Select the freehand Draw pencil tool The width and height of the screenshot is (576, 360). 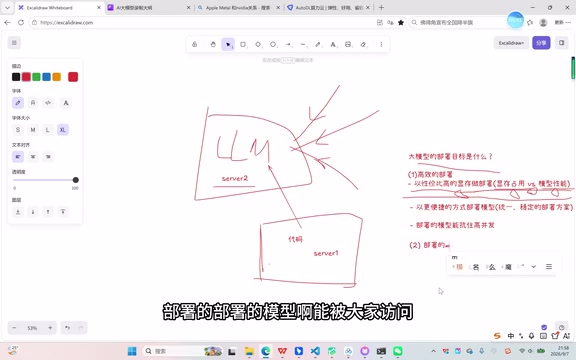(x=318, y=44)
